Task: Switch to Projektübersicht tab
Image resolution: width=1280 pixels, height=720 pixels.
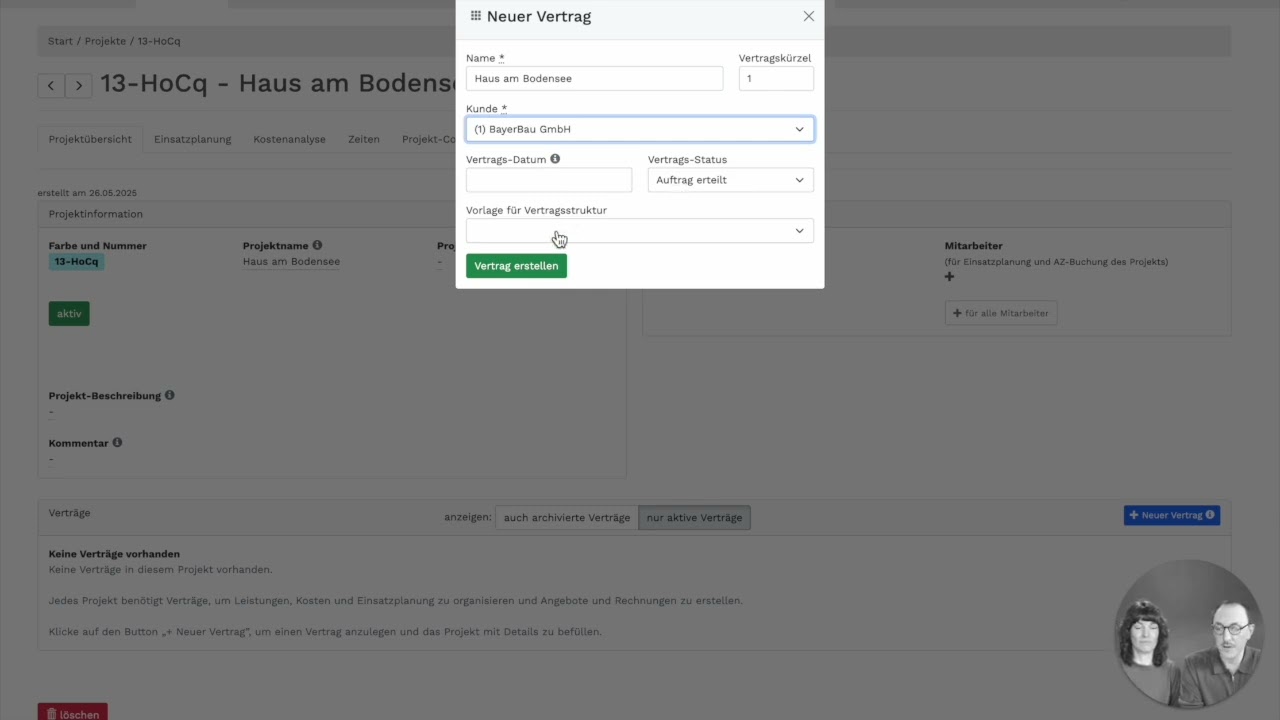Action: [x=90, y=139]
